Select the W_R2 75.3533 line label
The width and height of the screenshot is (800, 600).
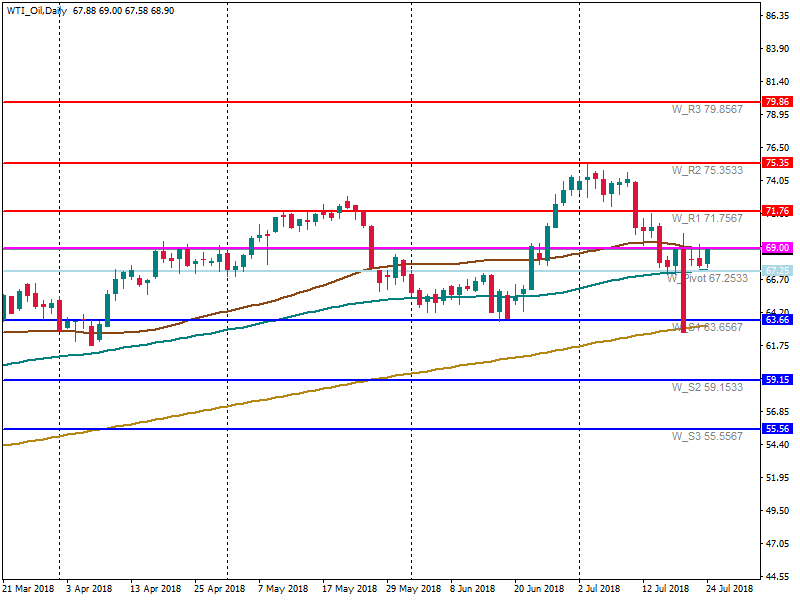tap(706, 171)
